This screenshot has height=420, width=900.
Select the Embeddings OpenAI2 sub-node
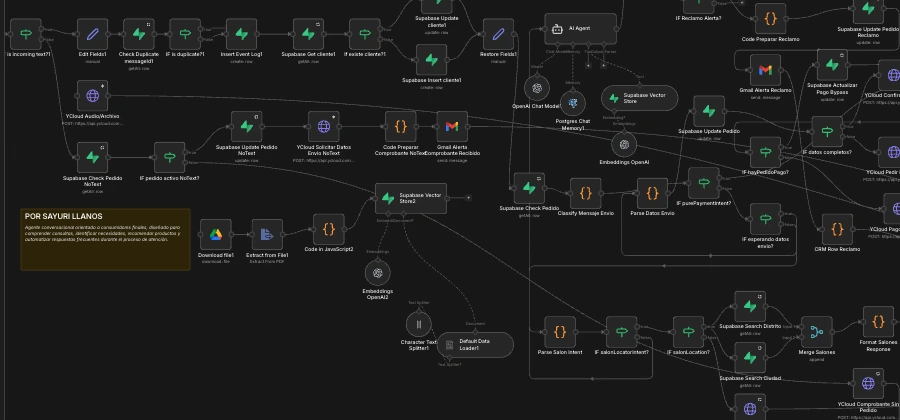click(x=377, y=273)
